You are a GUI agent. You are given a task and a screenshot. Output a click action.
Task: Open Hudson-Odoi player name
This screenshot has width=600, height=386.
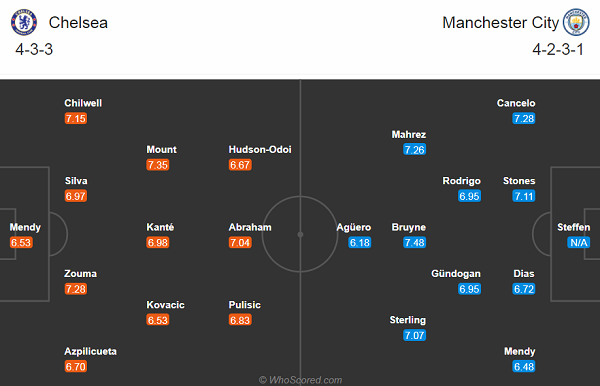[x=260, y=149]
